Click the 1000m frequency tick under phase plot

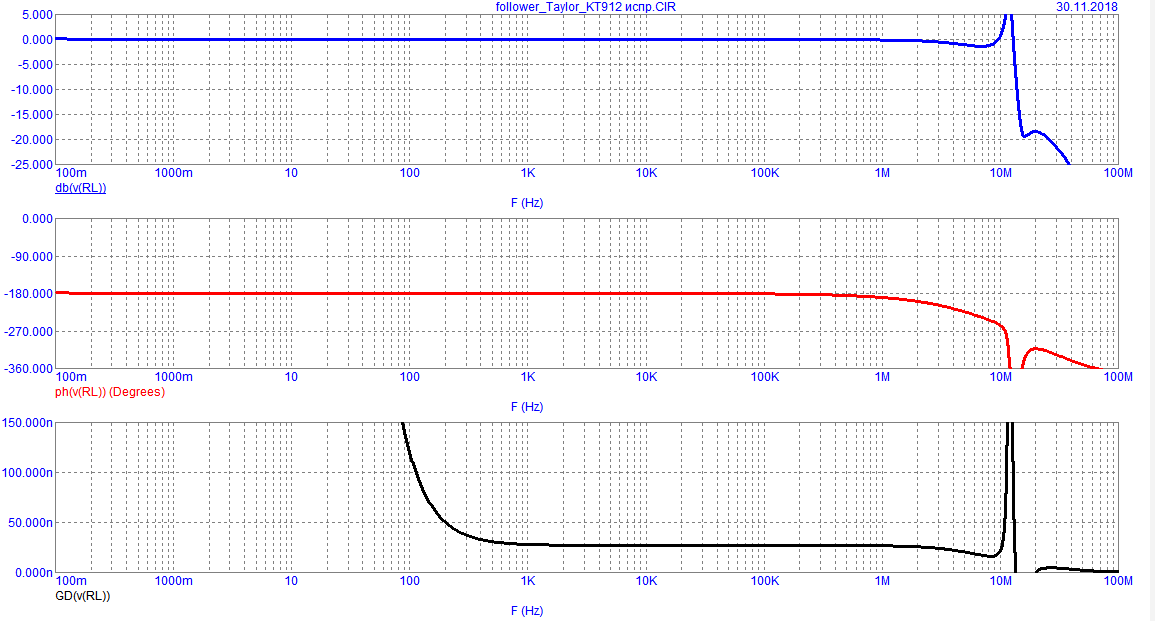tap(173, 377)
